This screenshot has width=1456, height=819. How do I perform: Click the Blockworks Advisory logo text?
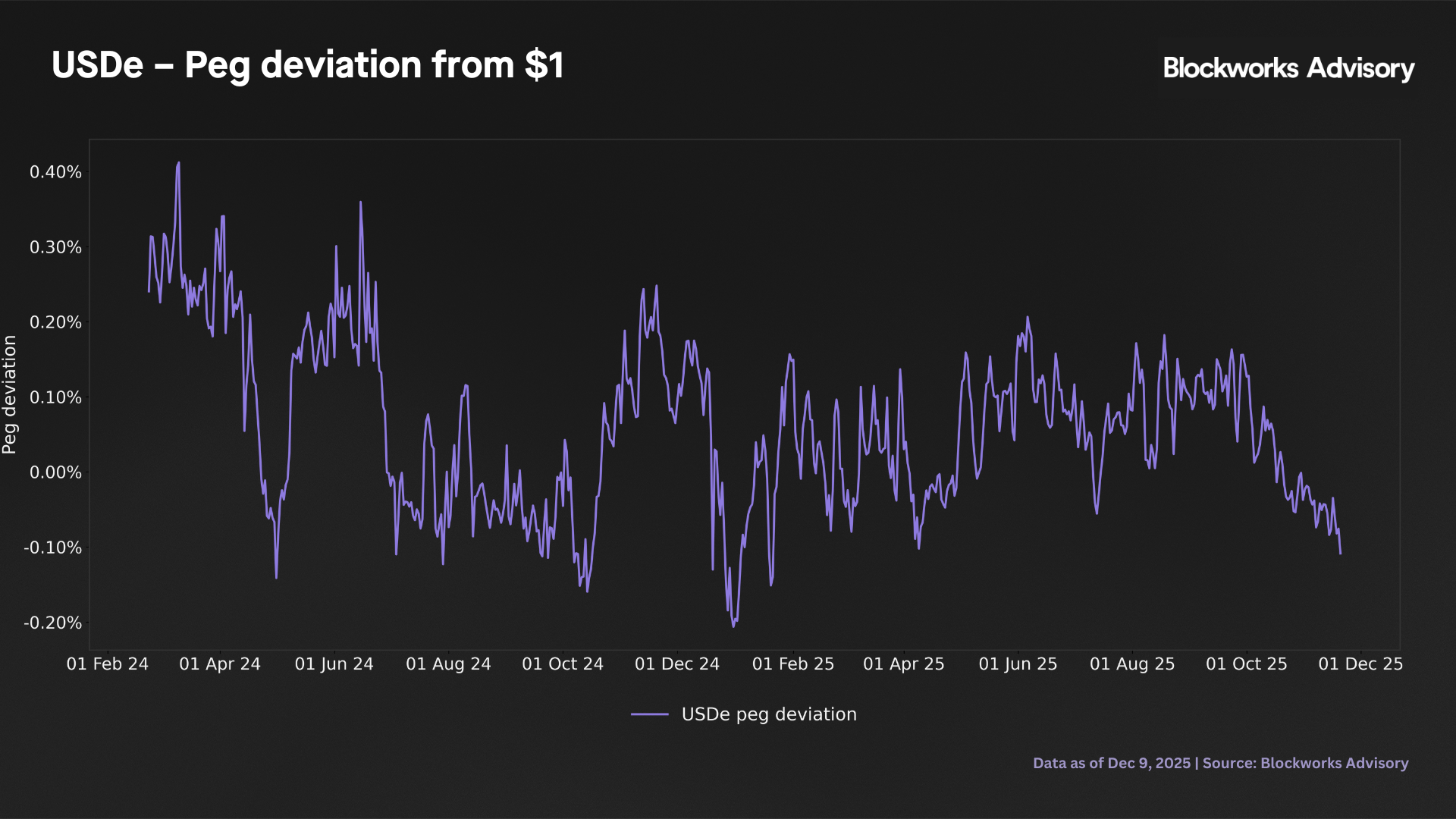(x=1288, y=68)
